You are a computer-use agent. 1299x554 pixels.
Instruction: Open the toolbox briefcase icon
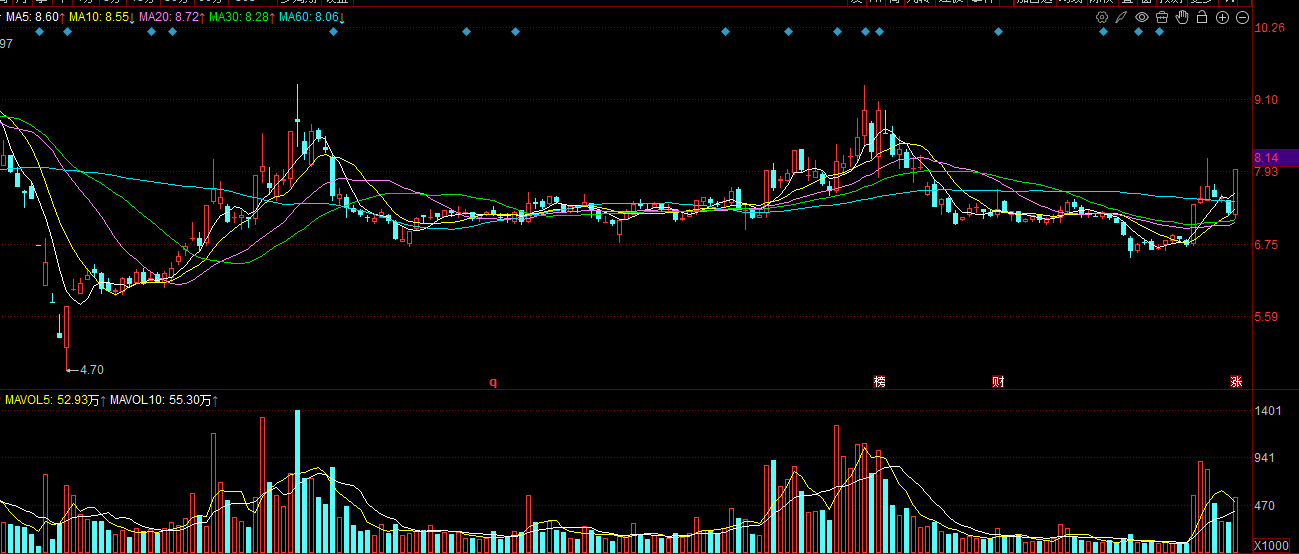click(x=1162, y=18)
